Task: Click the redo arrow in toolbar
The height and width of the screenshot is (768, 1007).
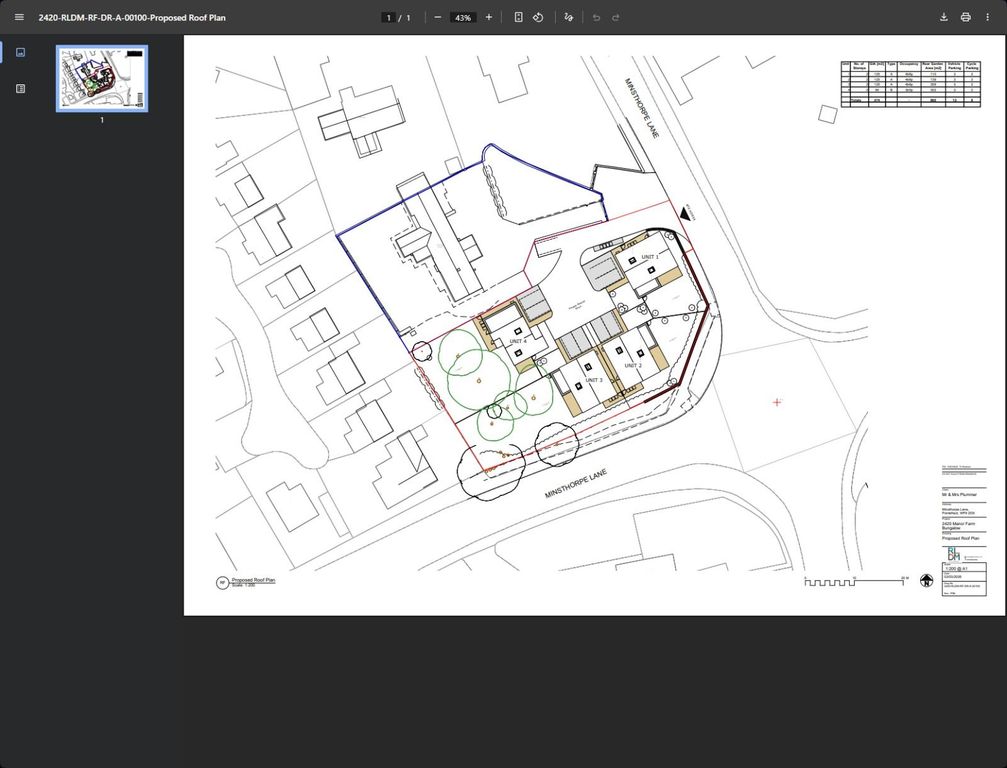Action: point(616,17)
